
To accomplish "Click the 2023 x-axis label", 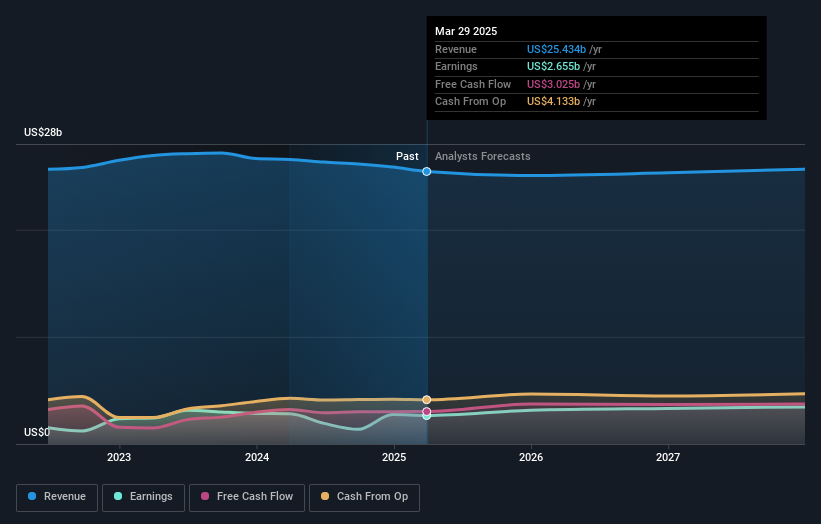I will click(119, 458).
